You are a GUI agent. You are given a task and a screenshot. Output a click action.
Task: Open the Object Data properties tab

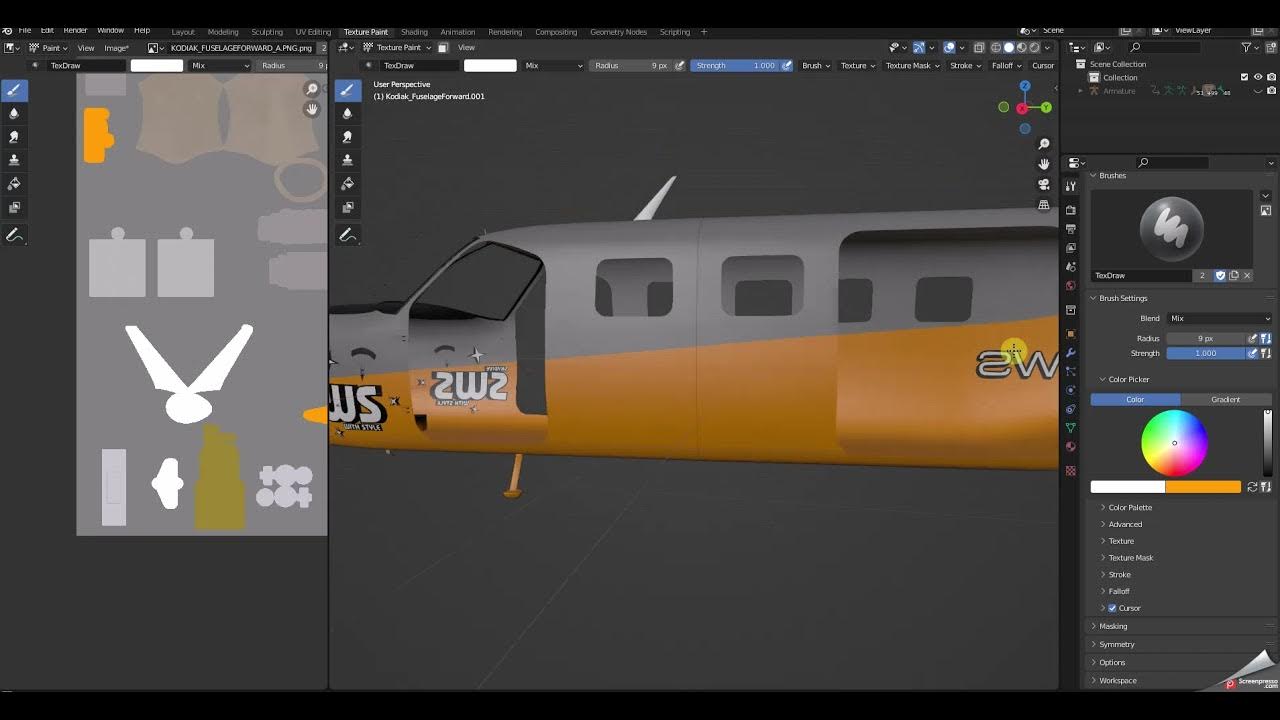click(1071, 428)
